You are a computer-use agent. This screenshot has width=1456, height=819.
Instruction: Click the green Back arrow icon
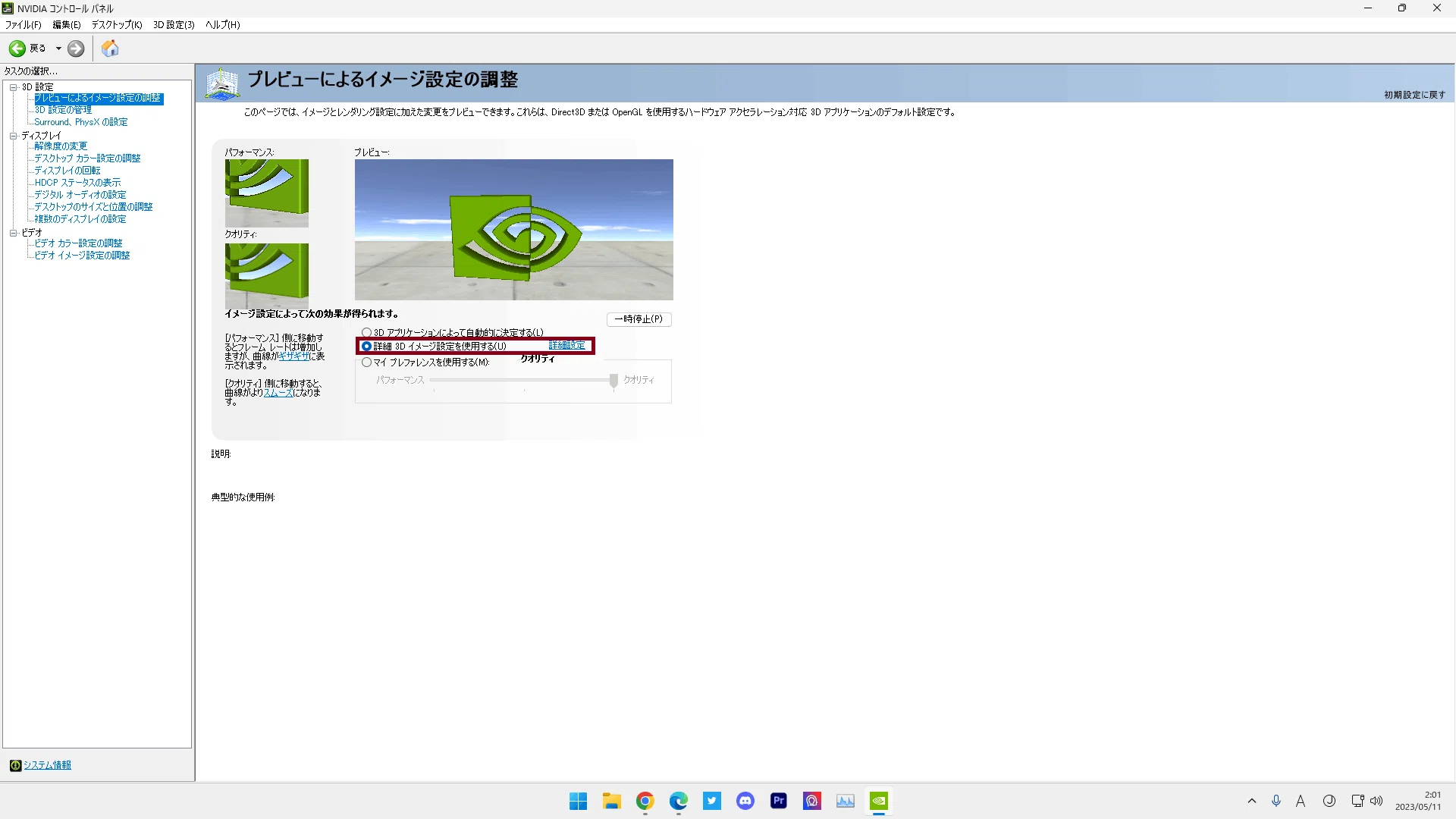(17, 49)
